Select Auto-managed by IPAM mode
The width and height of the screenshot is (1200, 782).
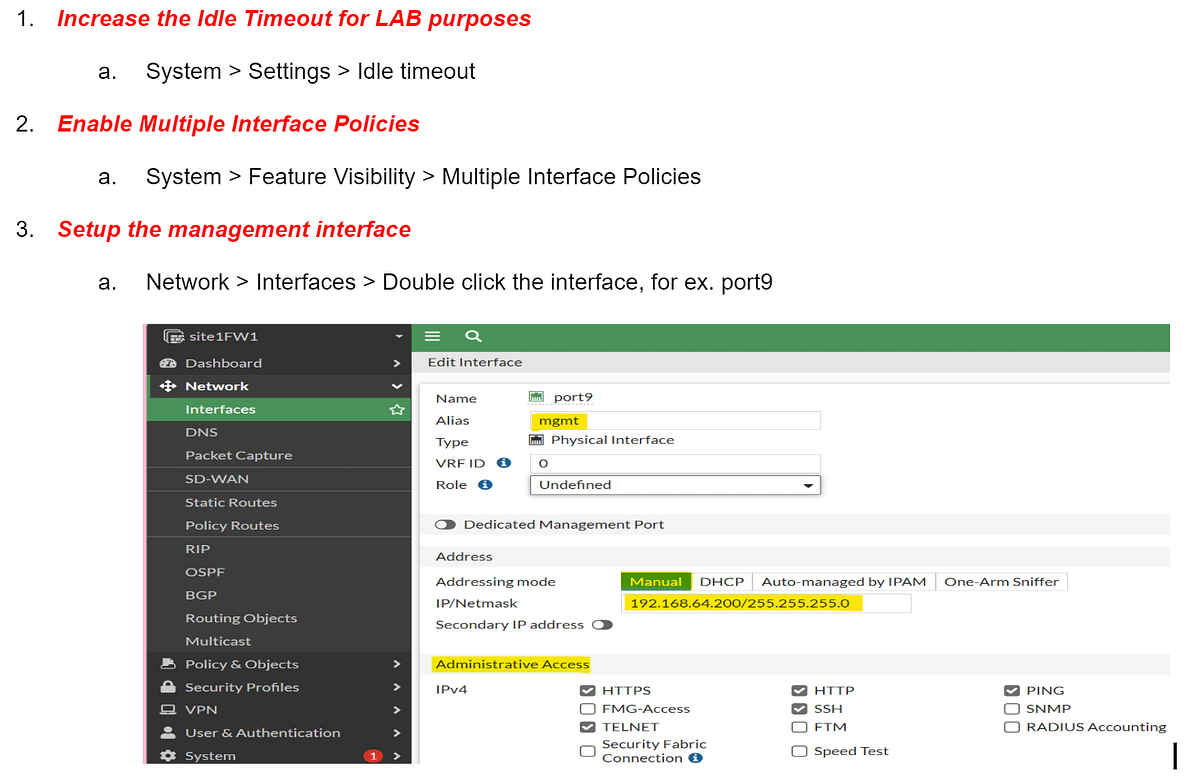(x=844, y=581)
